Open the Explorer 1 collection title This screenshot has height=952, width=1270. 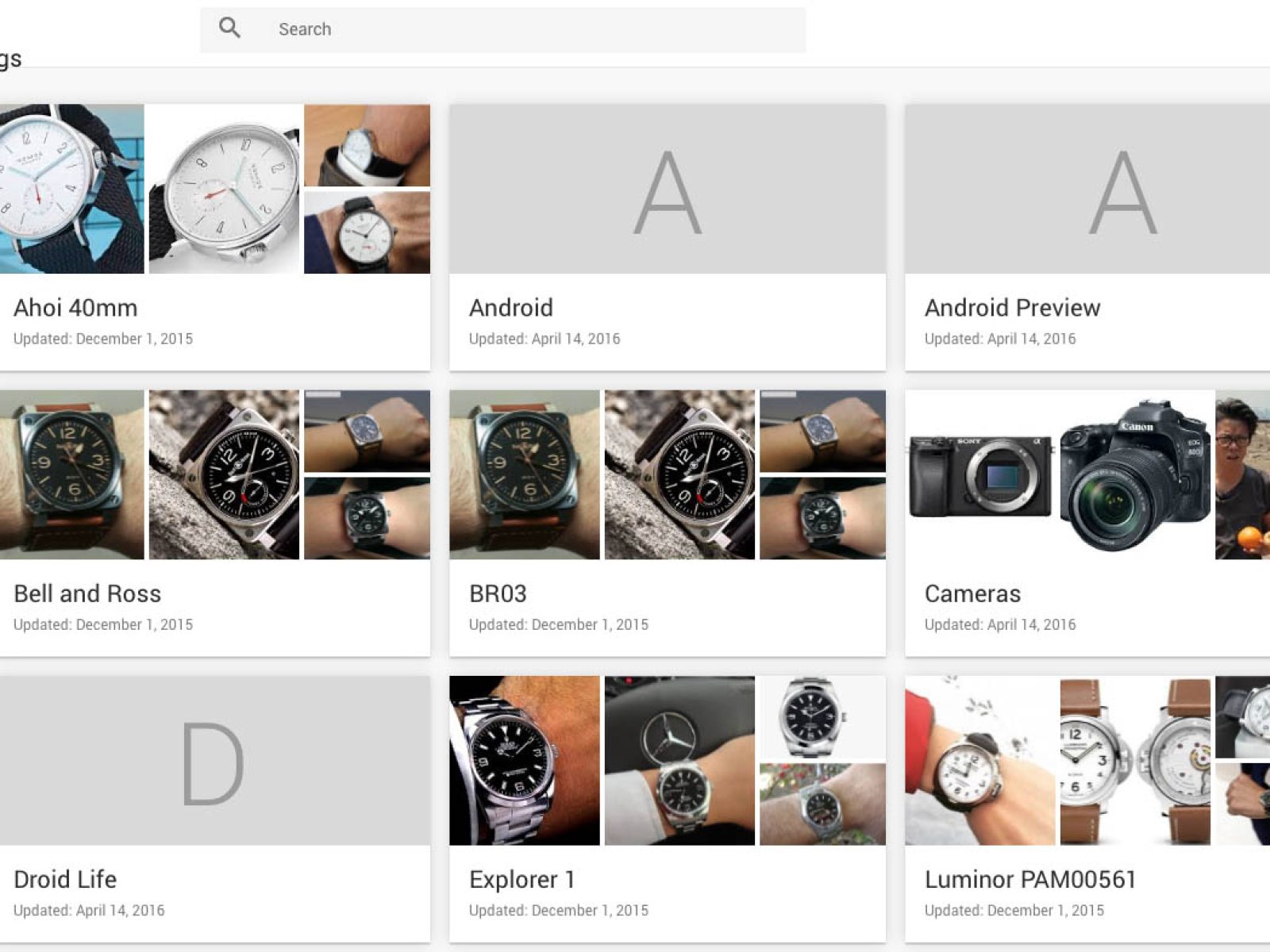521,879
